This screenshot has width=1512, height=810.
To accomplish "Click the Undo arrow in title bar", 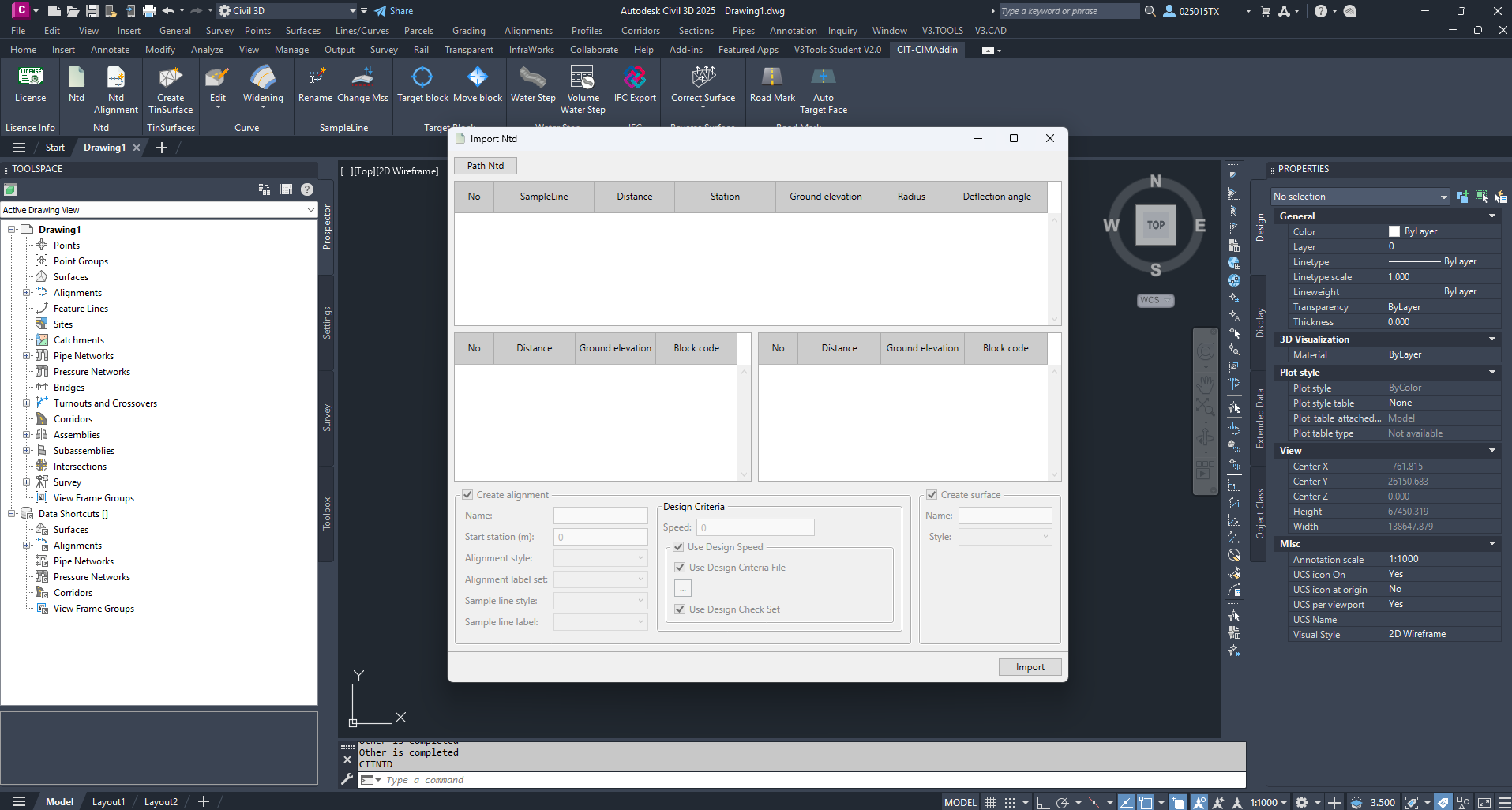I will [x=168, y=11].
